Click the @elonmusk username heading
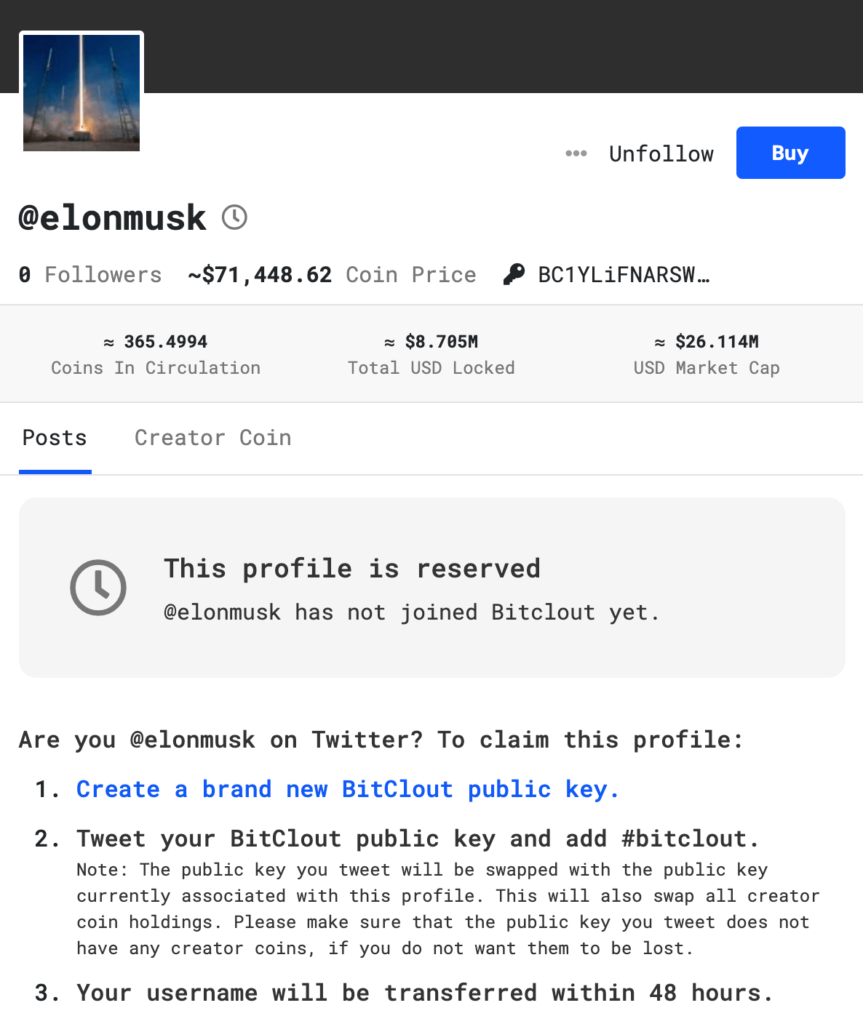863x1024 pixels. coord(112,217)
